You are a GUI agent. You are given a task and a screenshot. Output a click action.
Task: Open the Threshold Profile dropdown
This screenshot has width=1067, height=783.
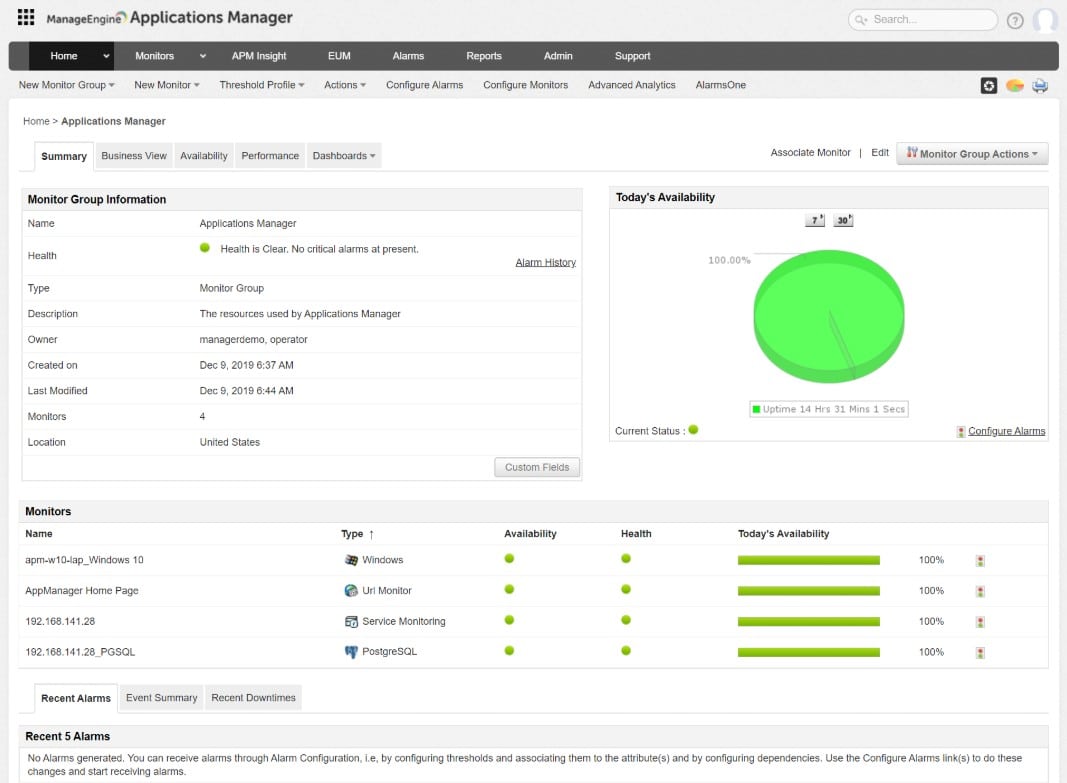point(262,85)
